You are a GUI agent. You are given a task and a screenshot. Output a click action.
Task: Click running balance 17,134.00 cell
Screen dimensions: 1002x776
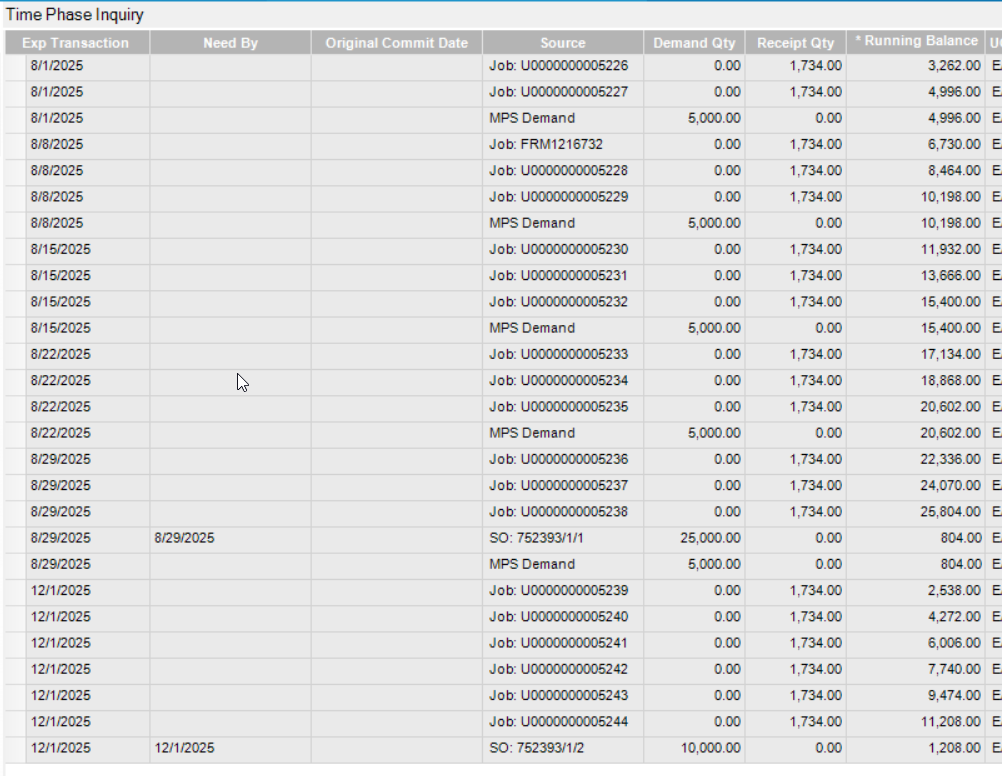point(916,354)
